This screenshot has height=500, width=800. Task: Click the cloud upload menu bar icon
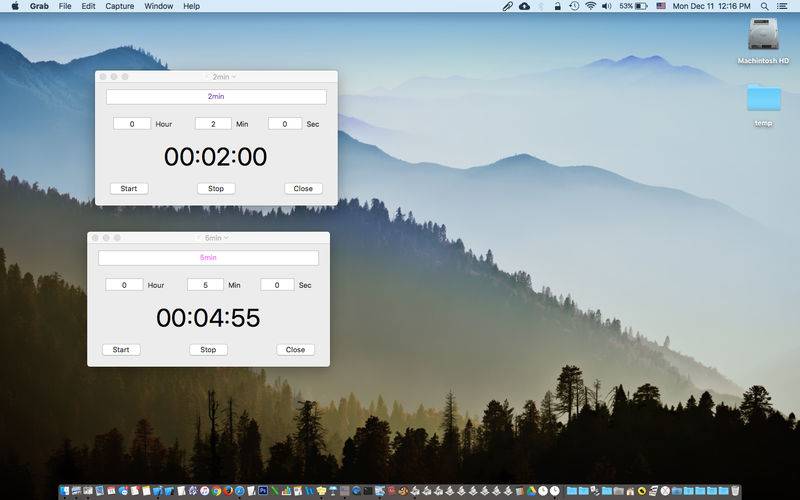click(x=524, y=6)
